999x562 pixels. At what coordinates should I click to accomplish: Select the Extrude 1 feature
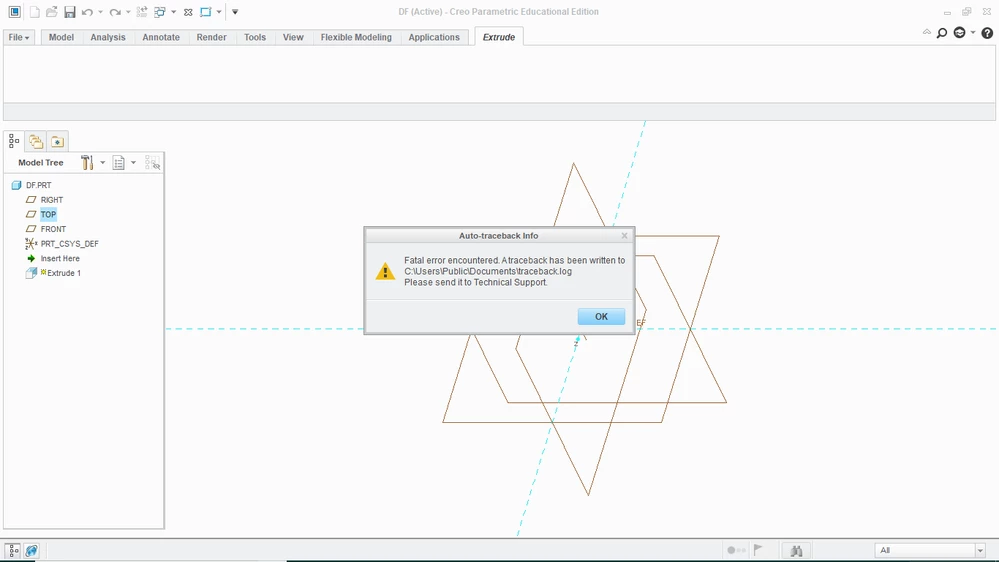(x=64, y=273)
